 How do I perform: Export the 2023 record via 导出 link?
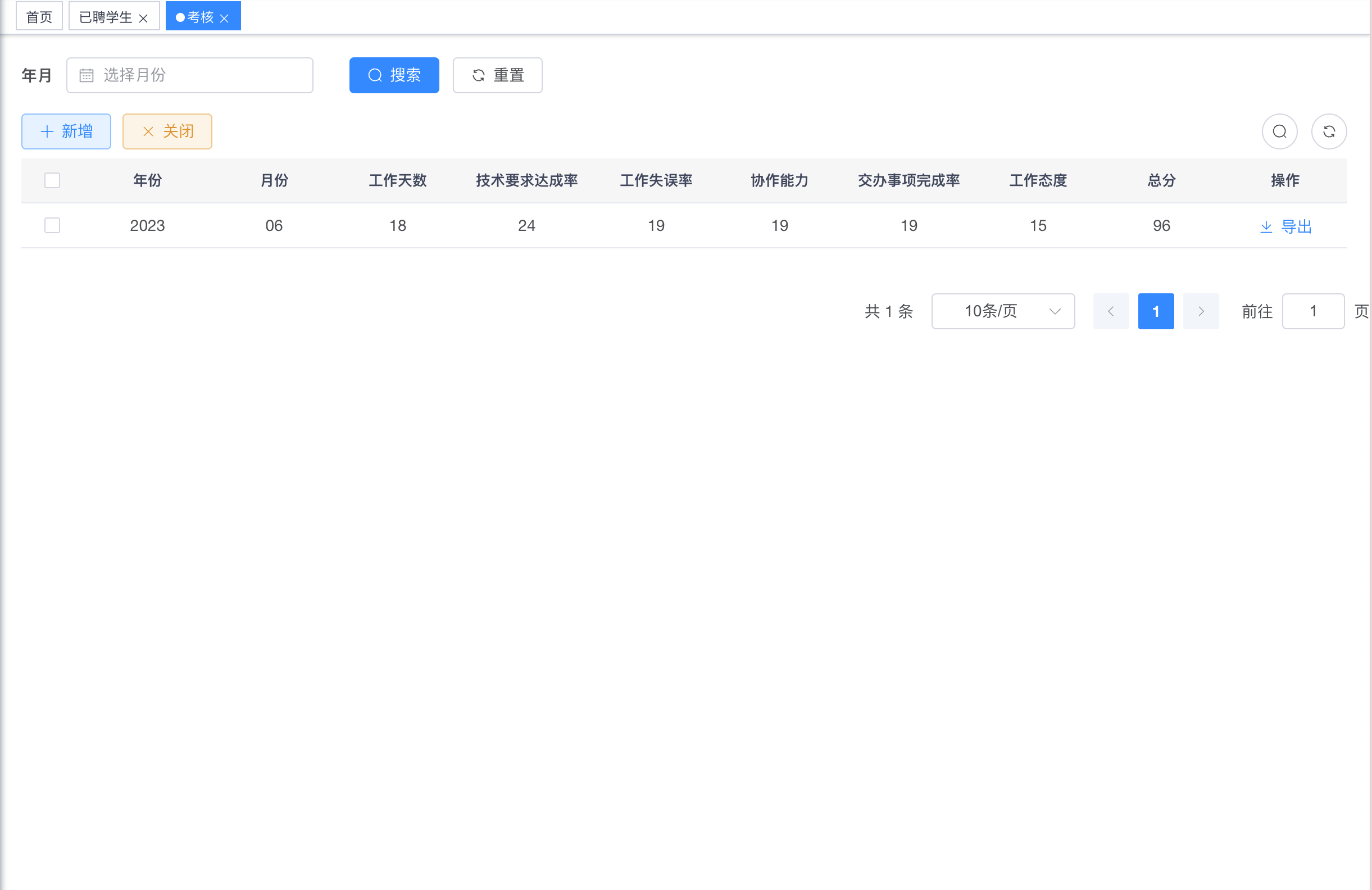[x=1297, y=226]
